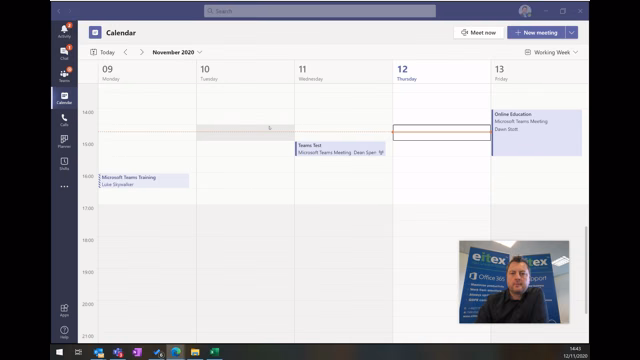Open the Planner app
This screenshot has width=640, height=360.
tap(64, 142)
